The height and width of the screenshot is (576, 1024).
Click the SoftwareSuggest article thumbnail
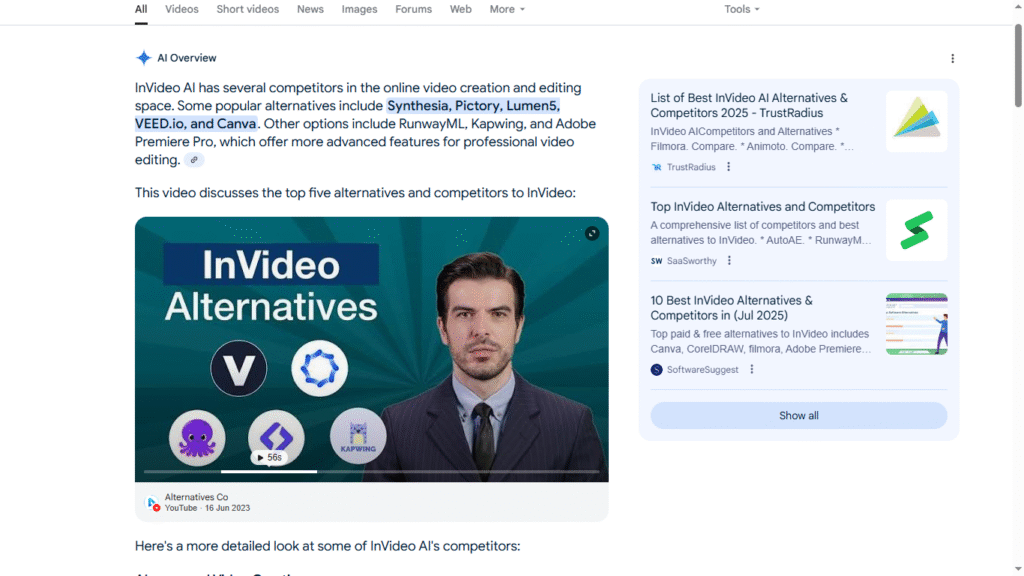(916, 324)
